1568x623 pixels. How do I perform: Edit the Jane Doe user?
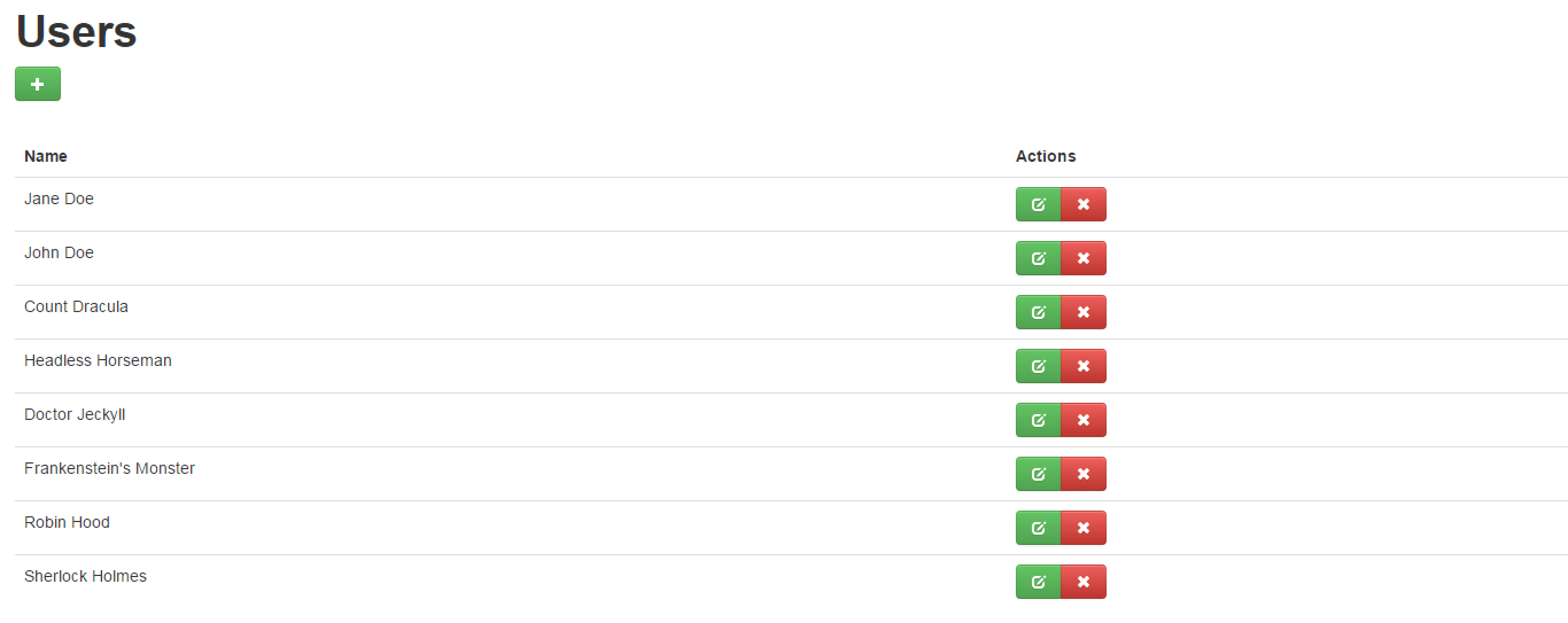pyautogui.click(x=1038, y=204)
